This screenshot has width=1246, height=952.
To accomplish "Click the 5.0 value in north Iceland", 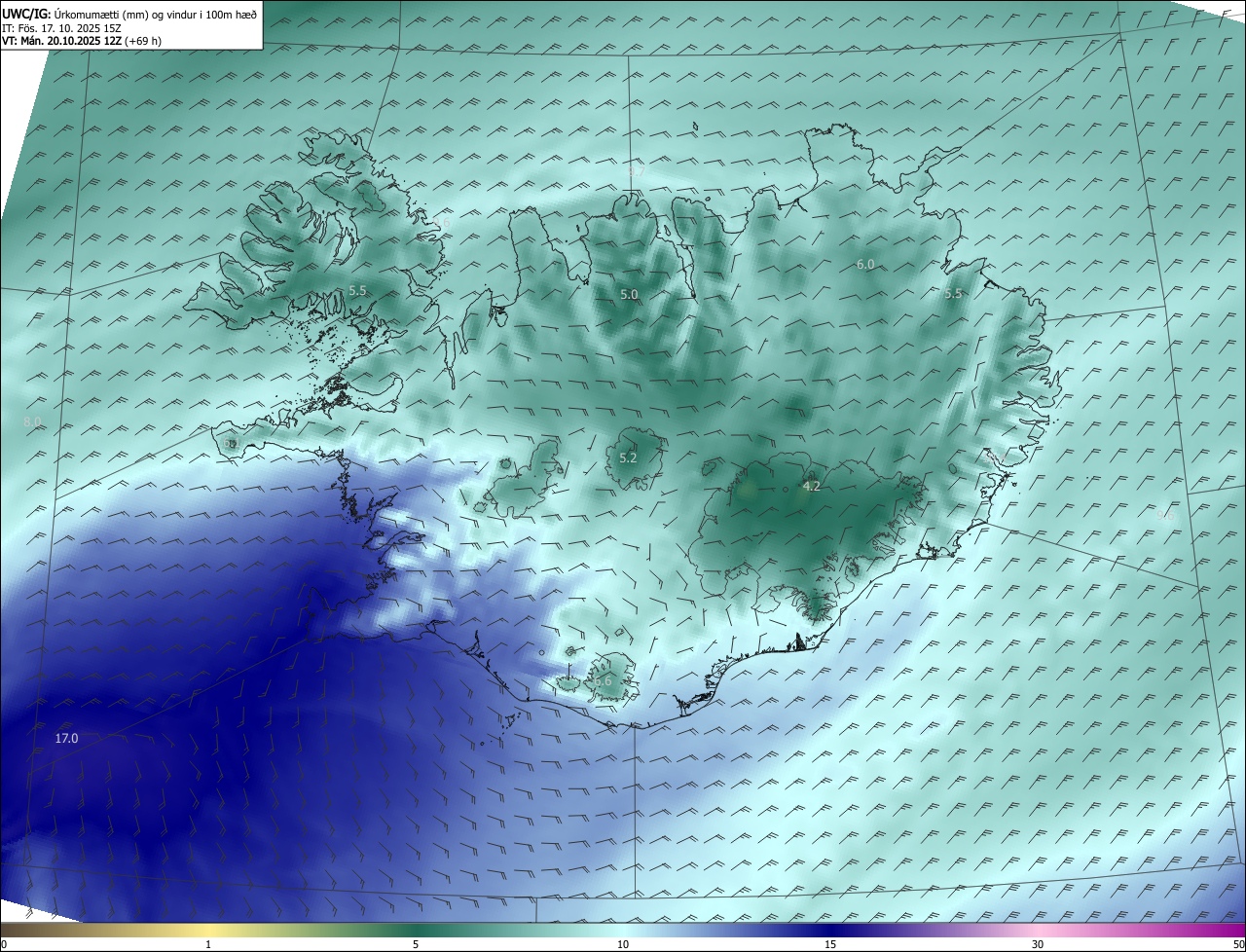I will click(x=629, y=295).
